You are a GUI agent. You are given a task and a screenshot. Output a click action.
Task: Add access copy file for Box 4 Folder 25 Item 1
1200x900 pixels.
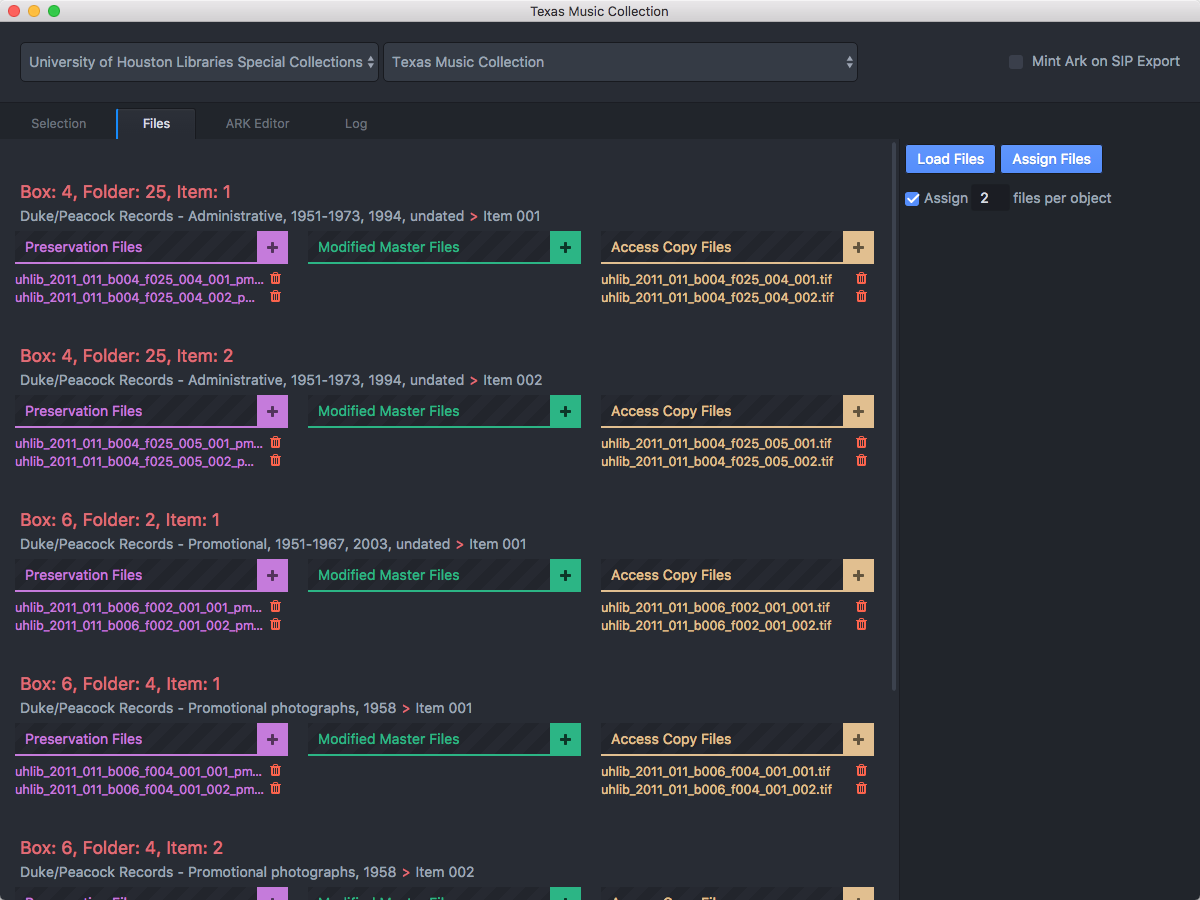(858, 247)
